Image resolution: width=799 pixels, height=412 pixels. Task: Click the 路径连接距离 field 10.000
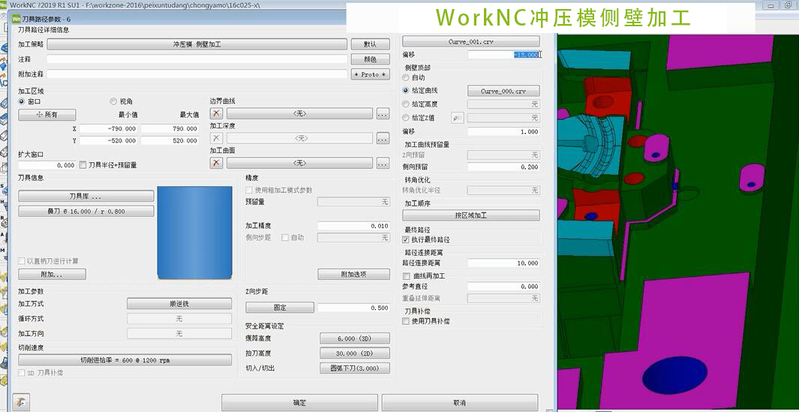(503, 263)
